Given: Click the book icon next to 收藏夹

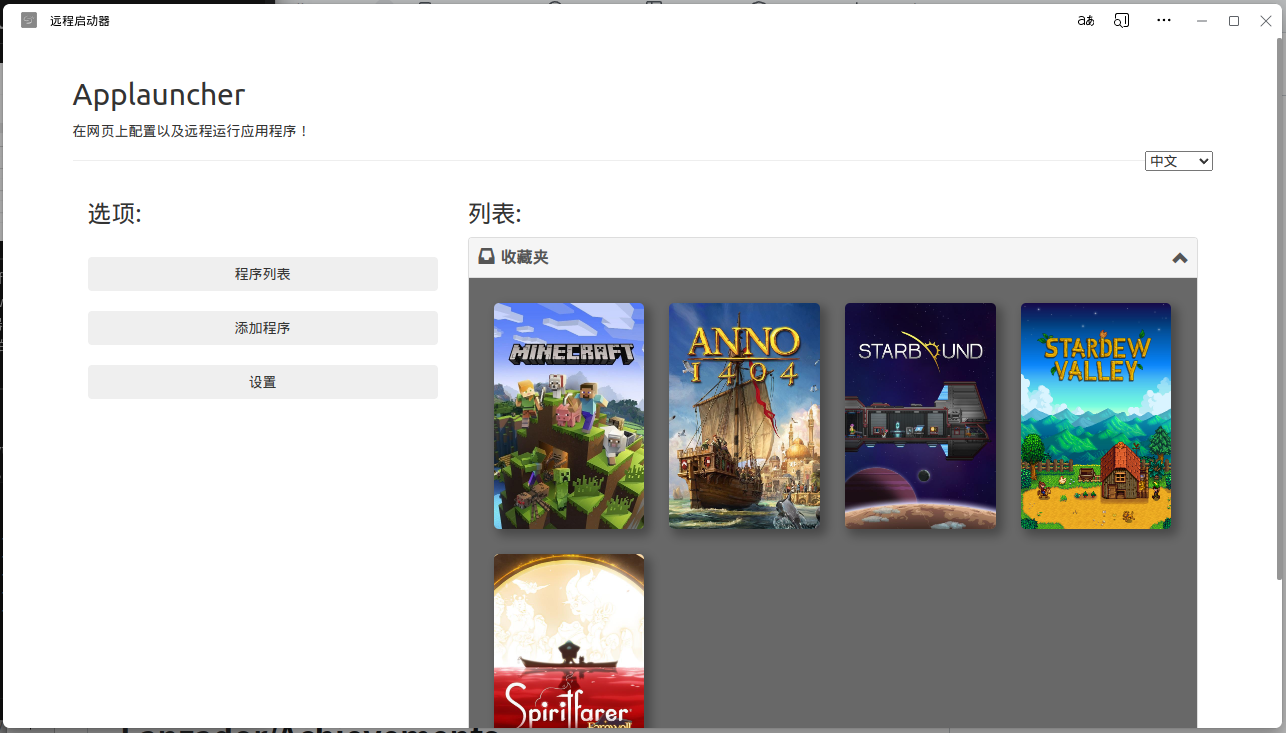Looking at the screenshot, I should (x=486, y=256).
